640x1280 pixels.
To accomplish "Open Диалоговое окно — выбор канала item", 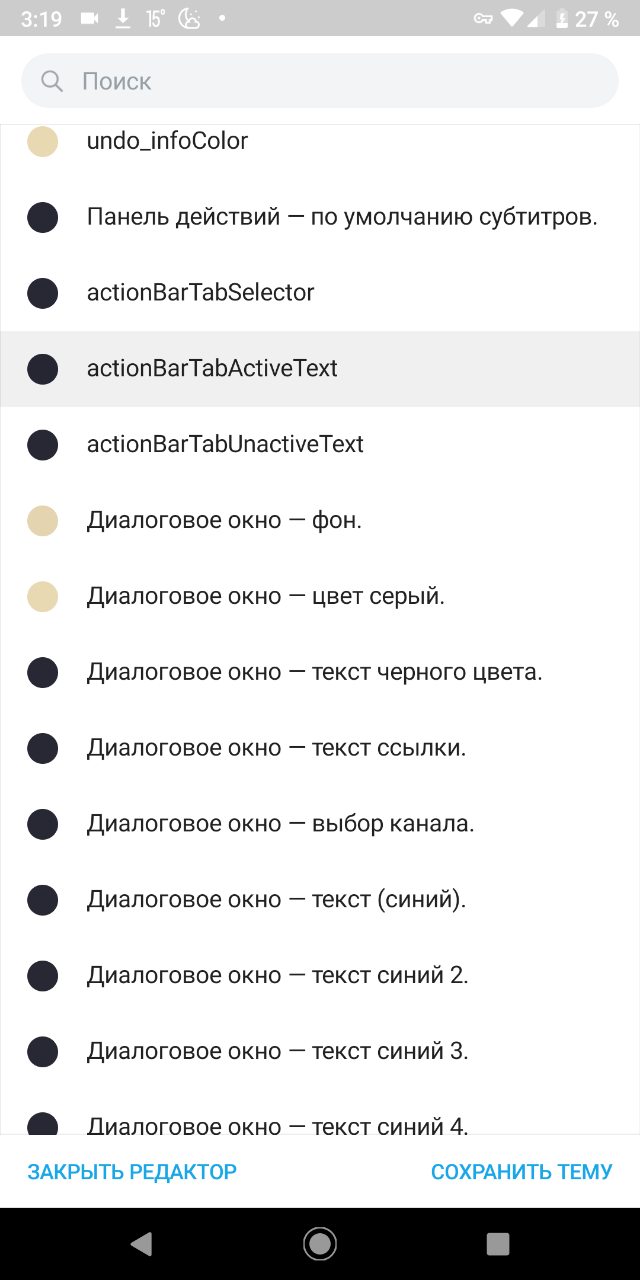I will (320, 825).
